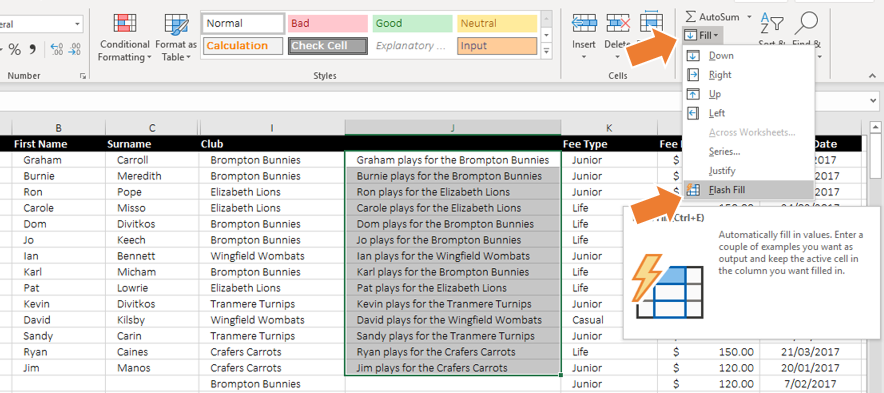This screenshot has width=884, height=393.
Task: Click the increase decimal icon
Action: (x=56, y=50)
